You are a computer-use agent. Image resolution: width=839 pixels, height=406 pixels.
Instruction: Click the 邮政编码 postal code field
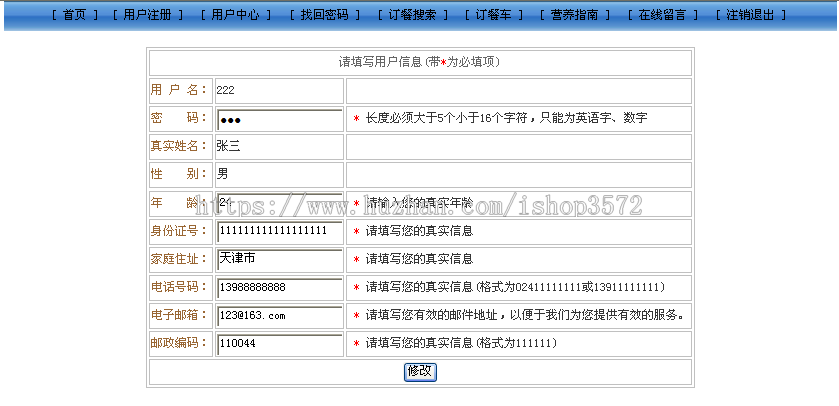pos(279,344)
